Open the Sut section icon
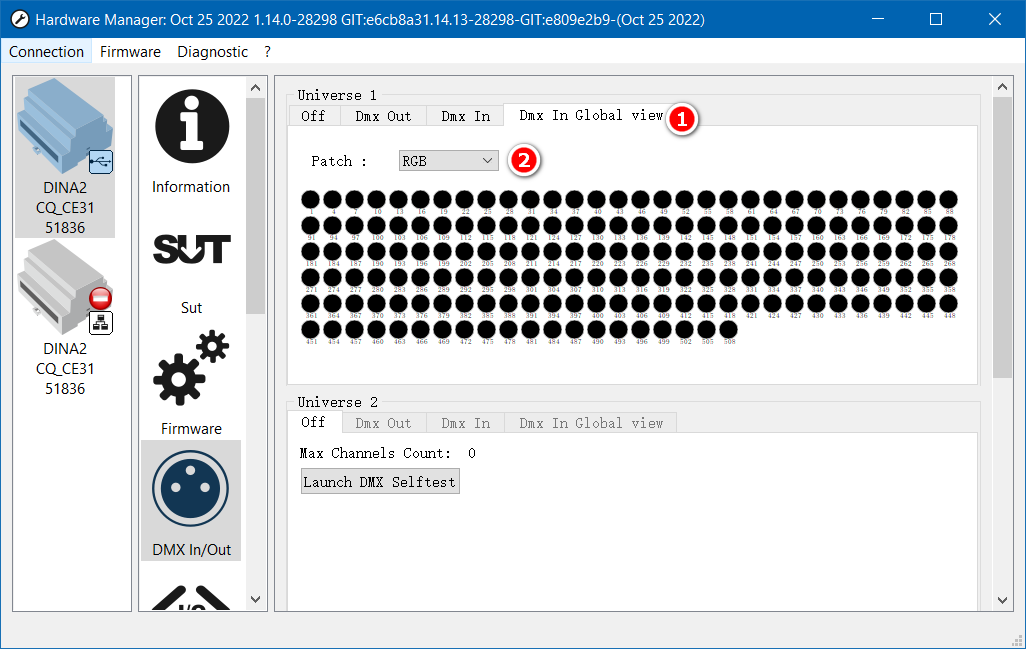Screen dimensions: 1026x649 click(191, 249)
